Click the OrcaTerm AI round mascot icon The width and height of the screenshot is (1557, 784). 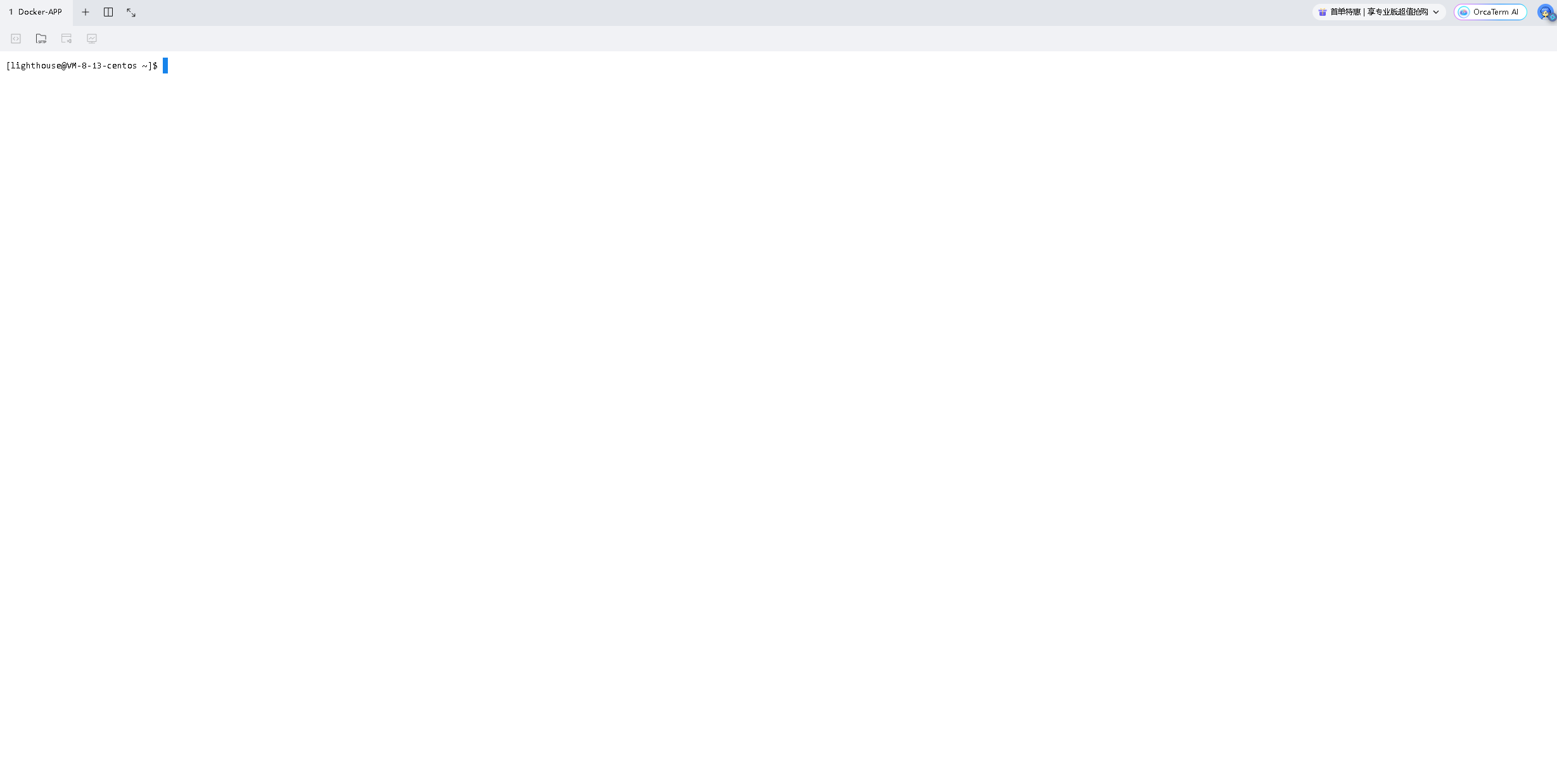1463,12
